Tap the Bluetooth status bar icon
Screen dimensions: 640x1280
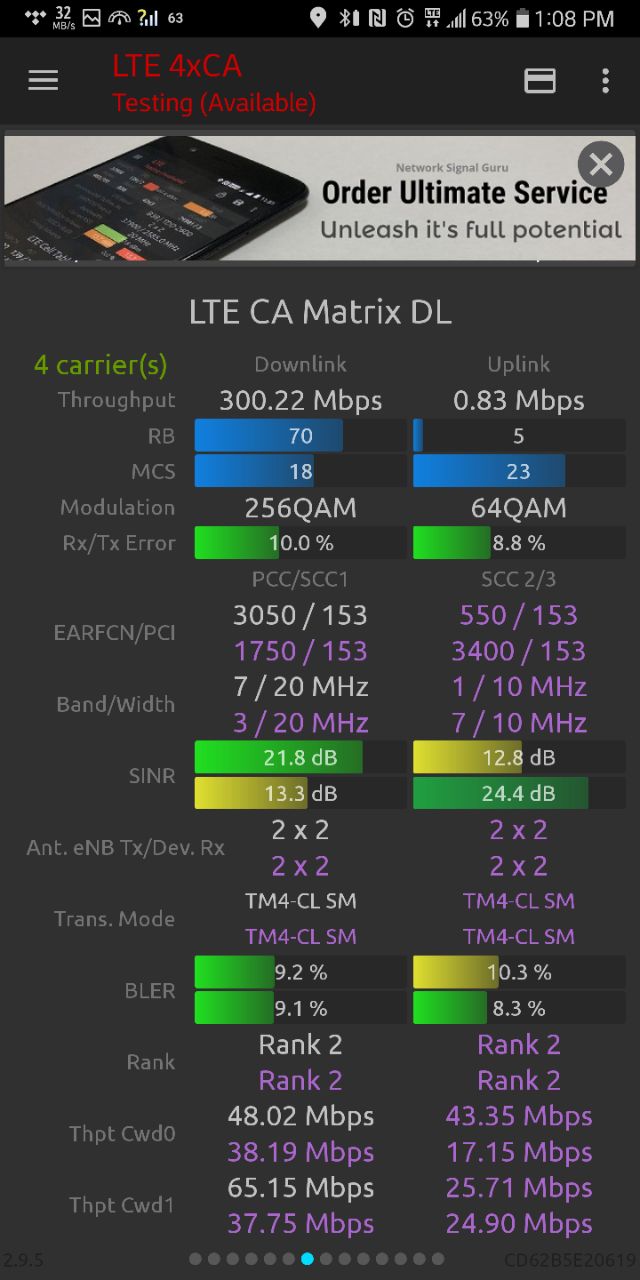pos(348,18)
